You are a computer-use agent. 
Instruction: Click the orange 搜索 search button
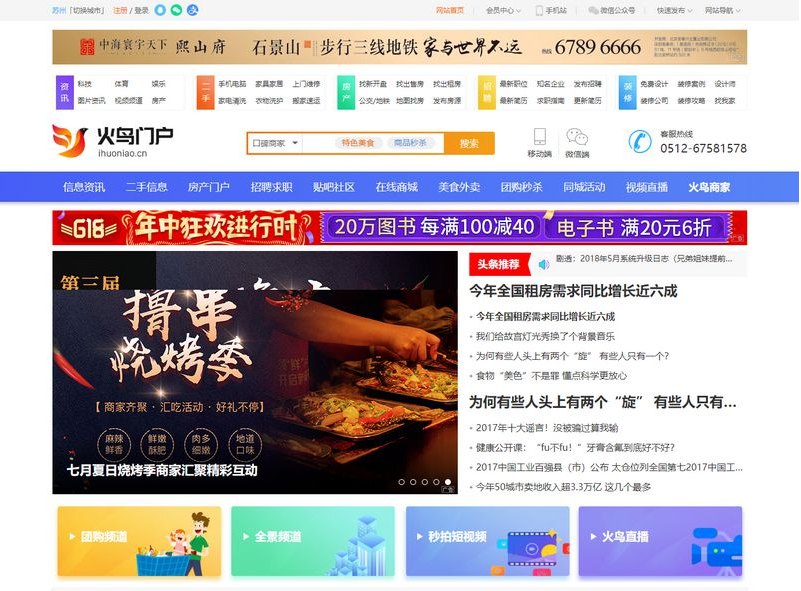point(469,143)
